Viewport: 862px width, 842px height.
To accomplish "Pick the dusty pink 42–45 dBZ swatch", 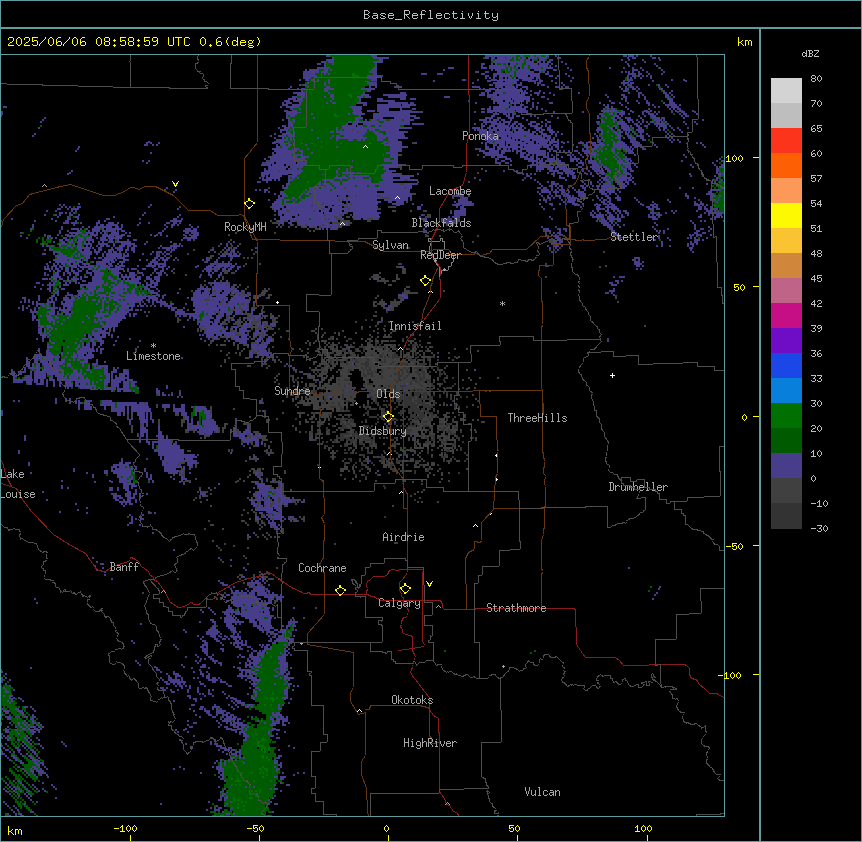I will (x=786, y=291).
